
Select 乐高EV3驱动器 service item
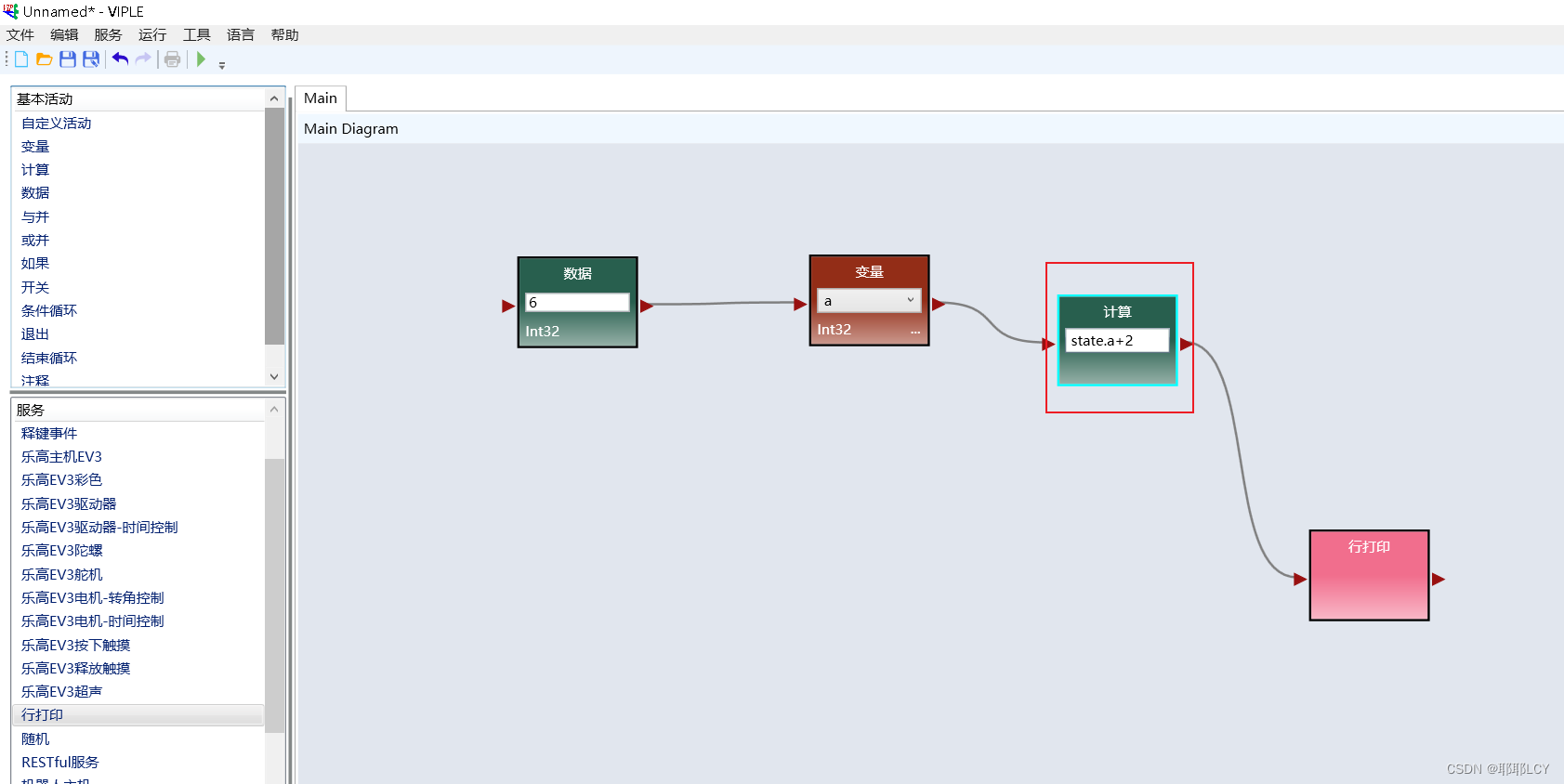(x=69, y=504)
